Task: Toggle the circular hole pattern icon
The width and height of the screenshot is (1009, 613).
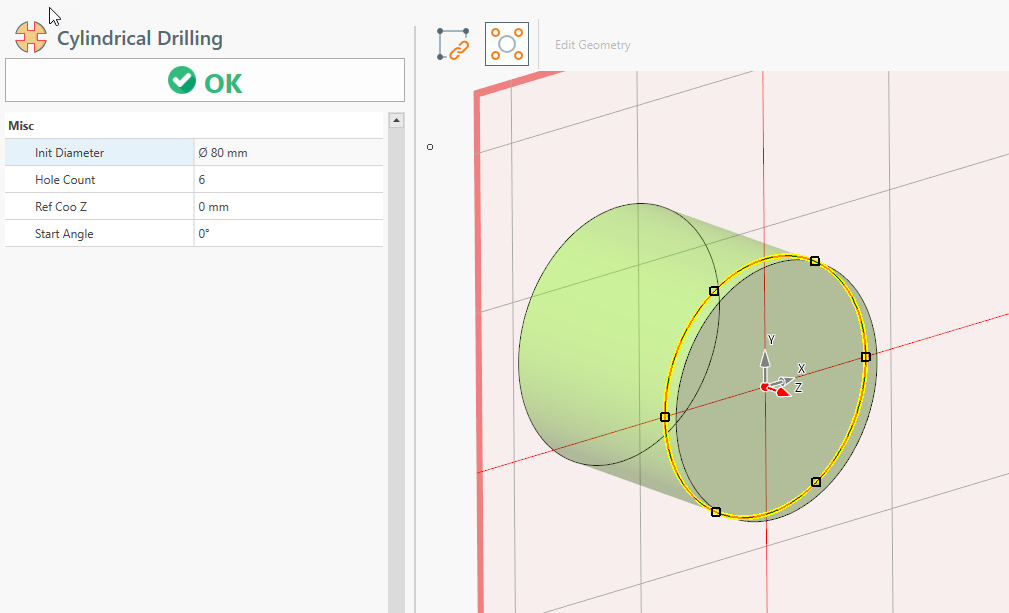Action: coord(507,44)
